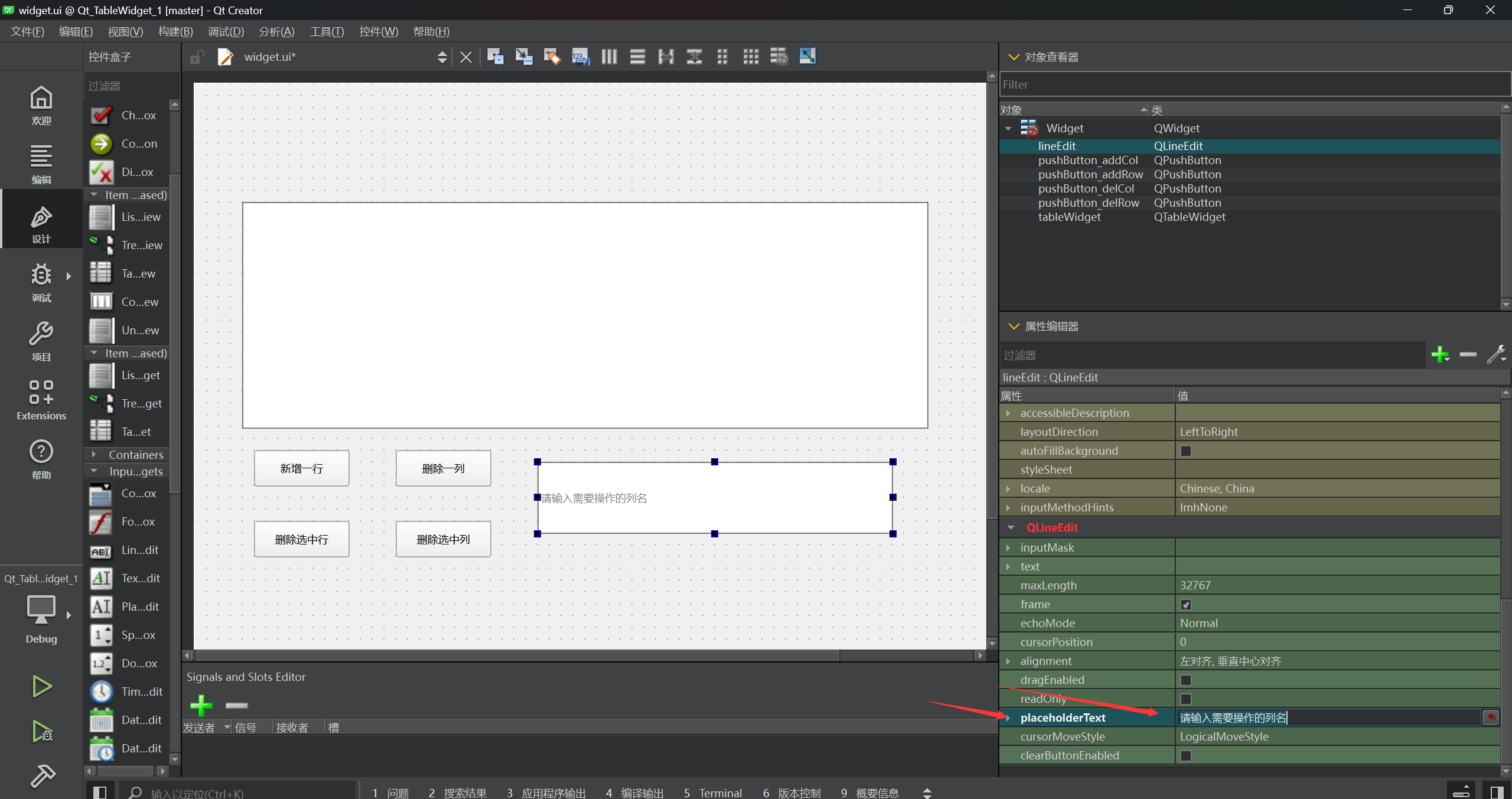Apply Lay Out Vertically icon
This screenshot has height=799, width=1512.
coord(637,57)
